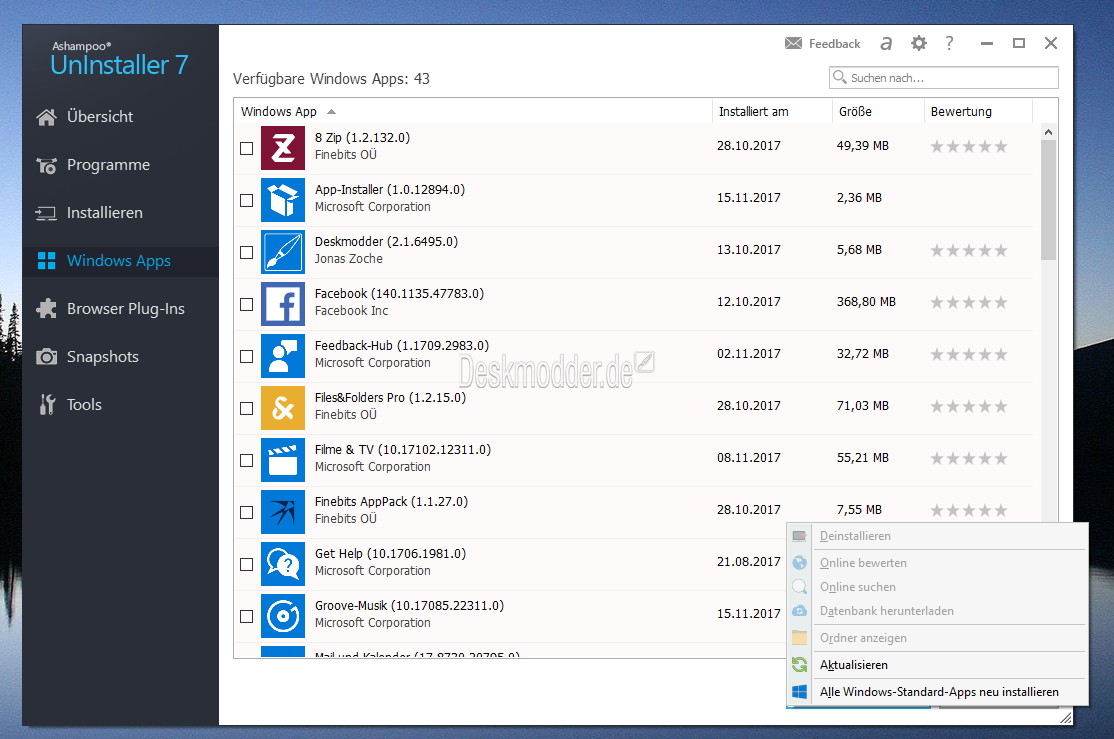Image resolution: width=1114 pixels, height=739 pixels.
Task: Choose Deinstallieren in the context menu
Action: point(937,536)
